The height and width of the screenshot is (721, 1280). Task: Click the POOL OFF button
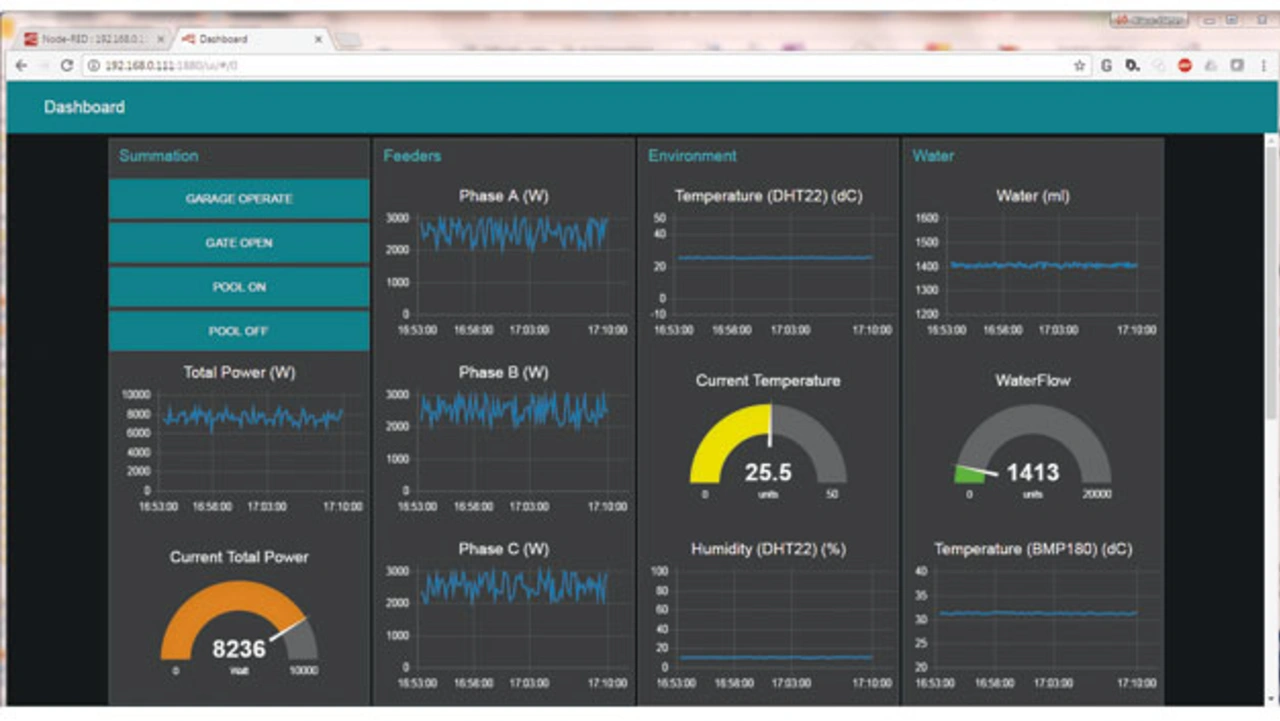[x=239, y=331]
